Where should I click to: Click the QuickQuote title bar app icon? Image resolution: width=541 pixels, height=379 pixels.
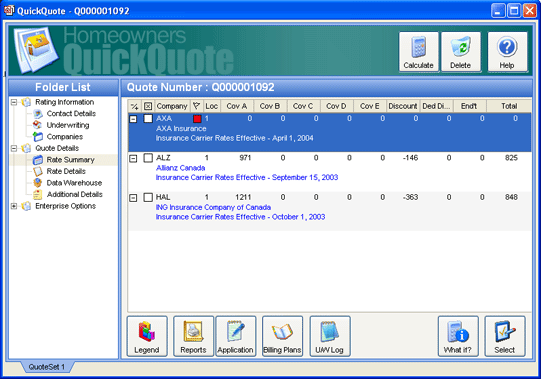(x=9, y=10)
